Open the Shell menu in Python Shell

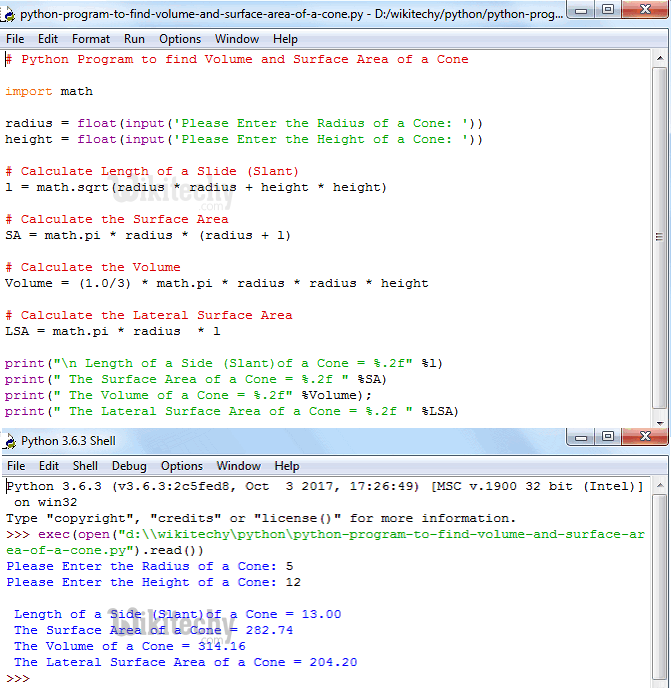85,466
